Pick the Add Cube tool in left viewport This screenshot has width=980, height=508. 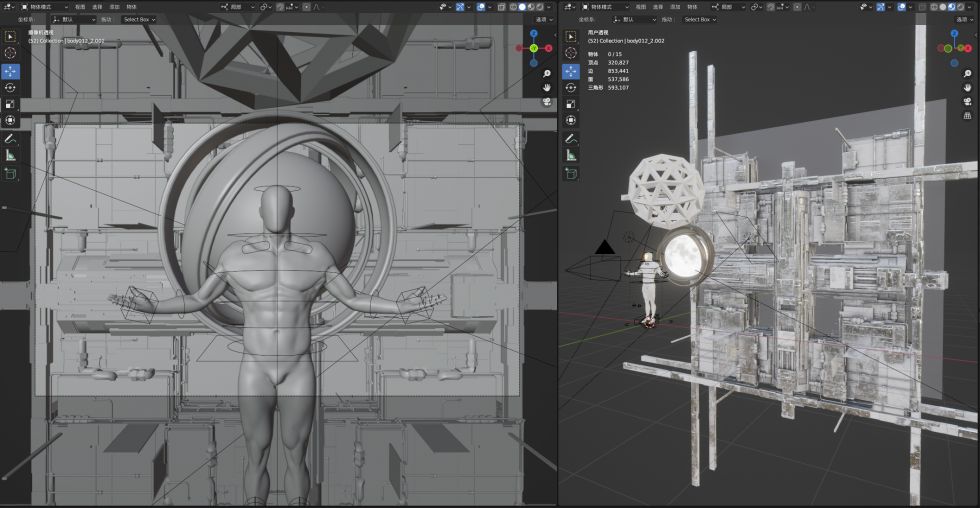(x=10, y=174)
